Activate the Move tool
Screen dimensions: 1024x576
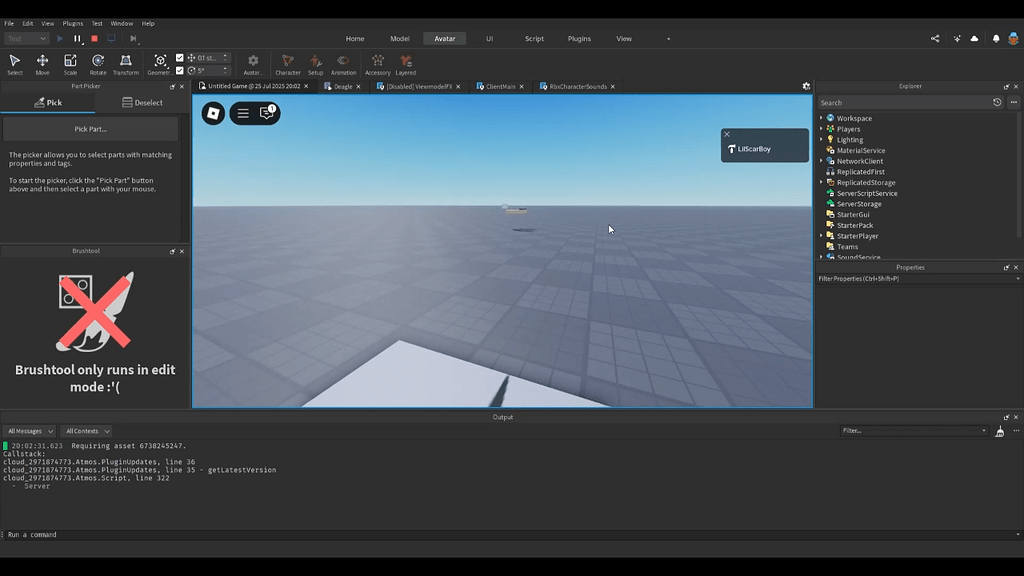pos(42,64)
